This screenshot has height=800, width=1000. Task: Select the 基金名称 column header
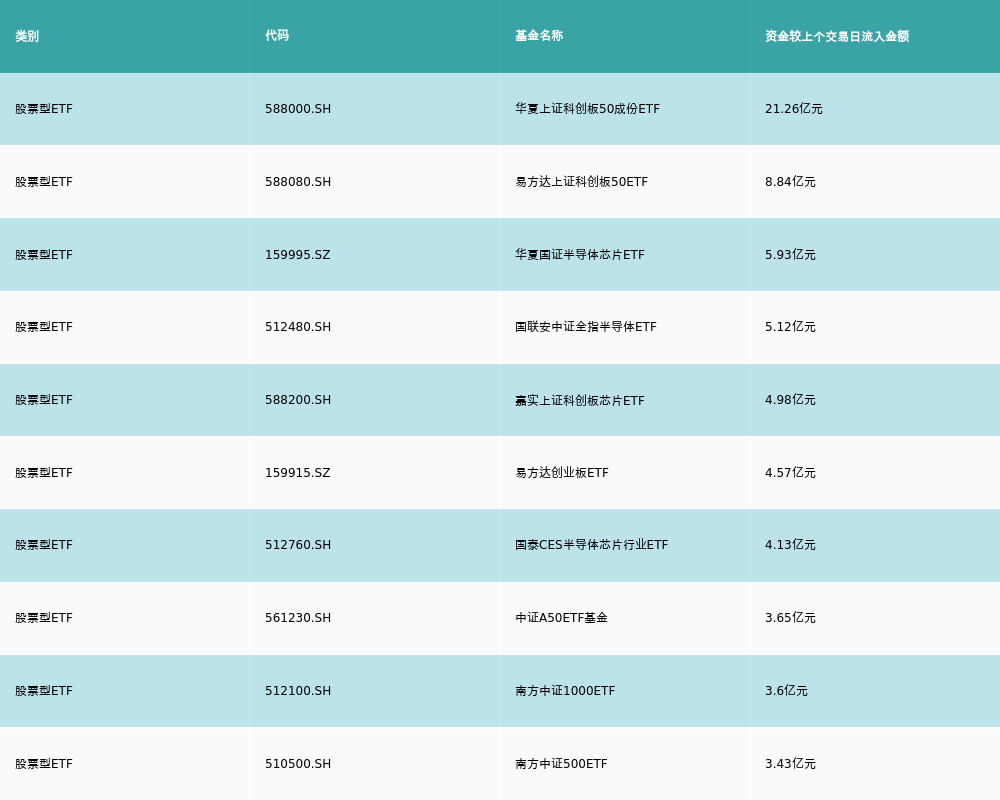pos(539,36)
